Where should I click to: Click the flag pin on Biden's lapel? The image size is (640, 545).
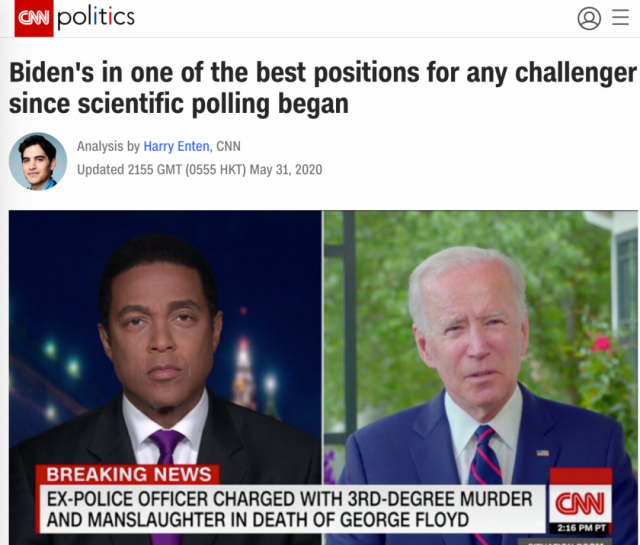click(x=542, y=452)
